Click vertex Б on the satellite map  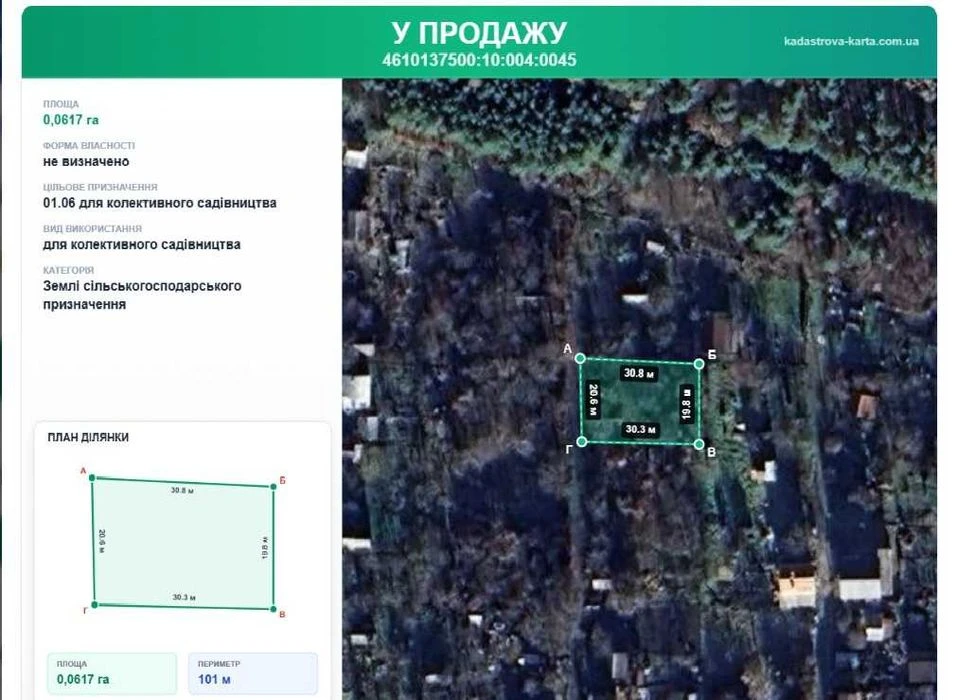coord(699,364)
